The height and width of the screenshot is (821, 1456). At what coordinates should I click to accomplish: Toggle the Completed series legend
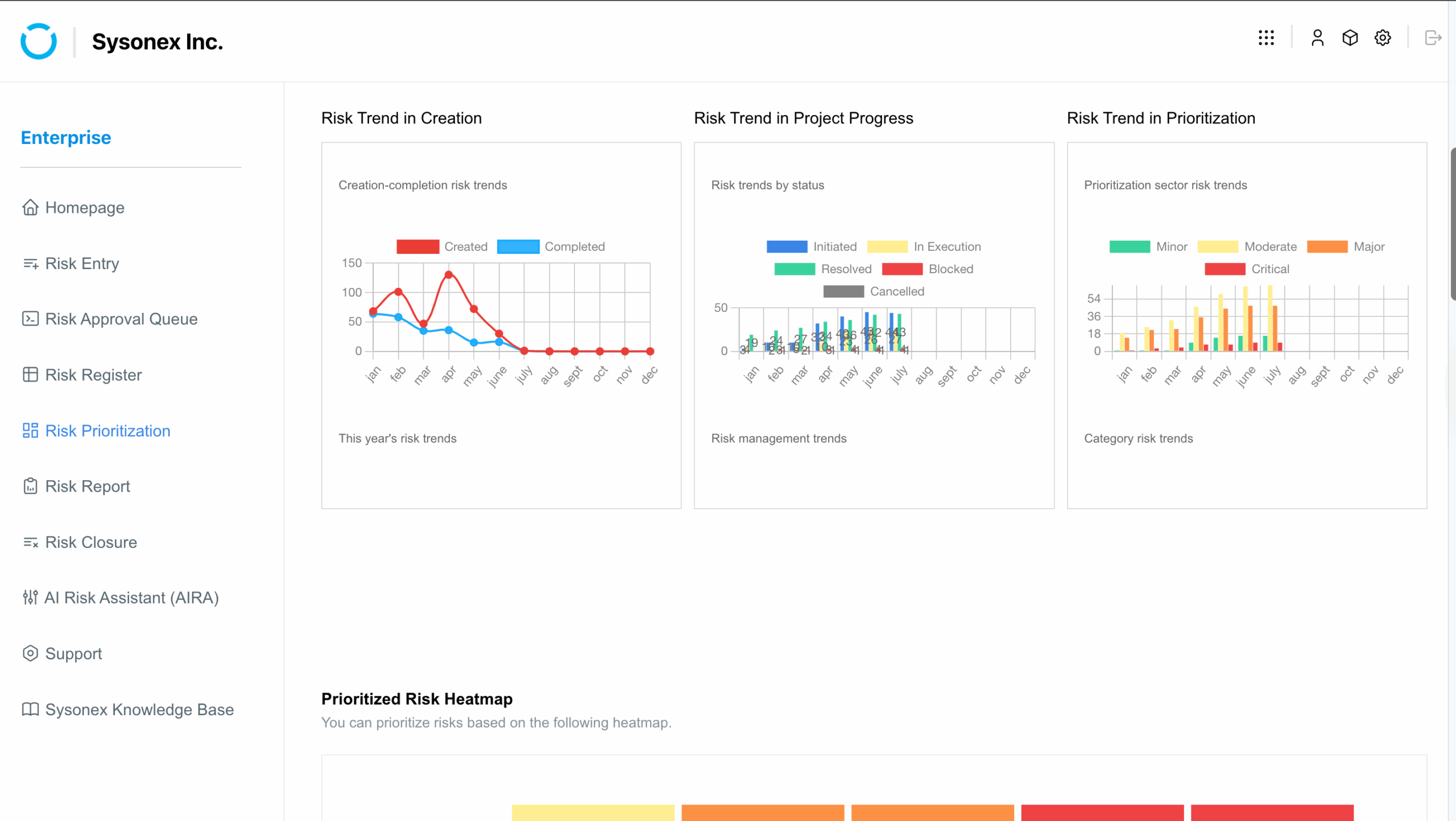(x=551, y=246)
